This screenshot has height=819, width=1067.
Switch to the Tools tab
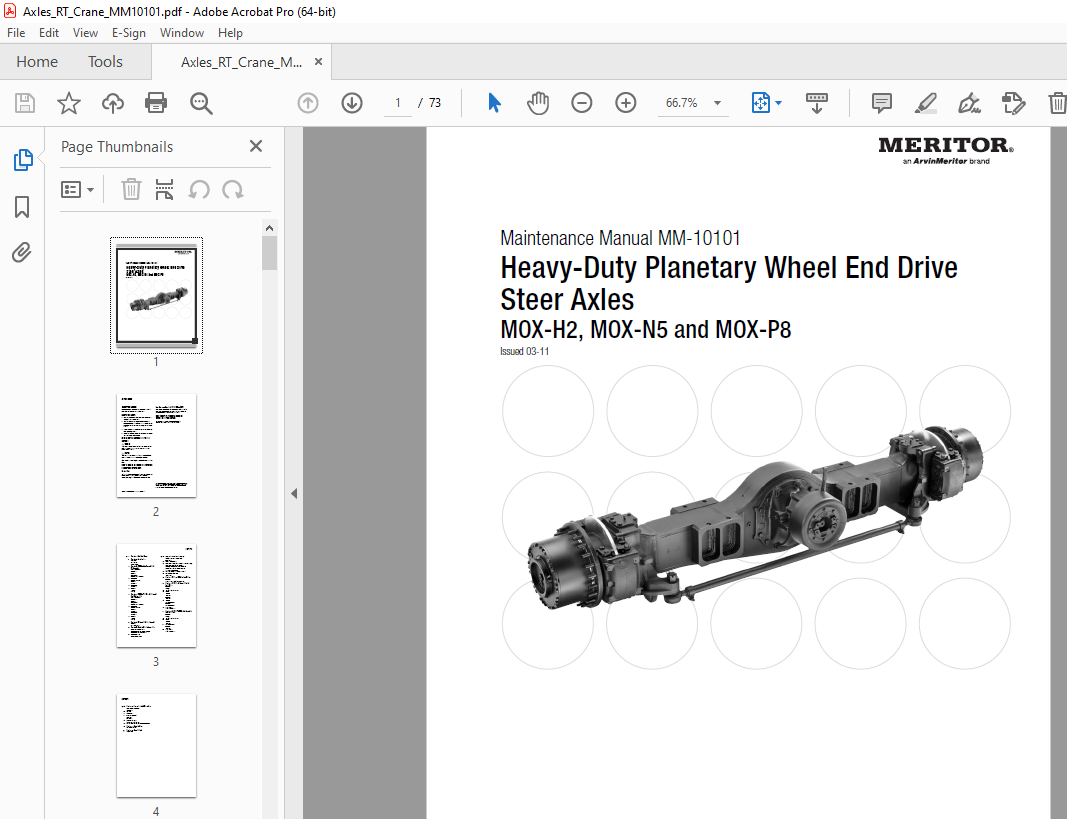(x=105, y=61)
